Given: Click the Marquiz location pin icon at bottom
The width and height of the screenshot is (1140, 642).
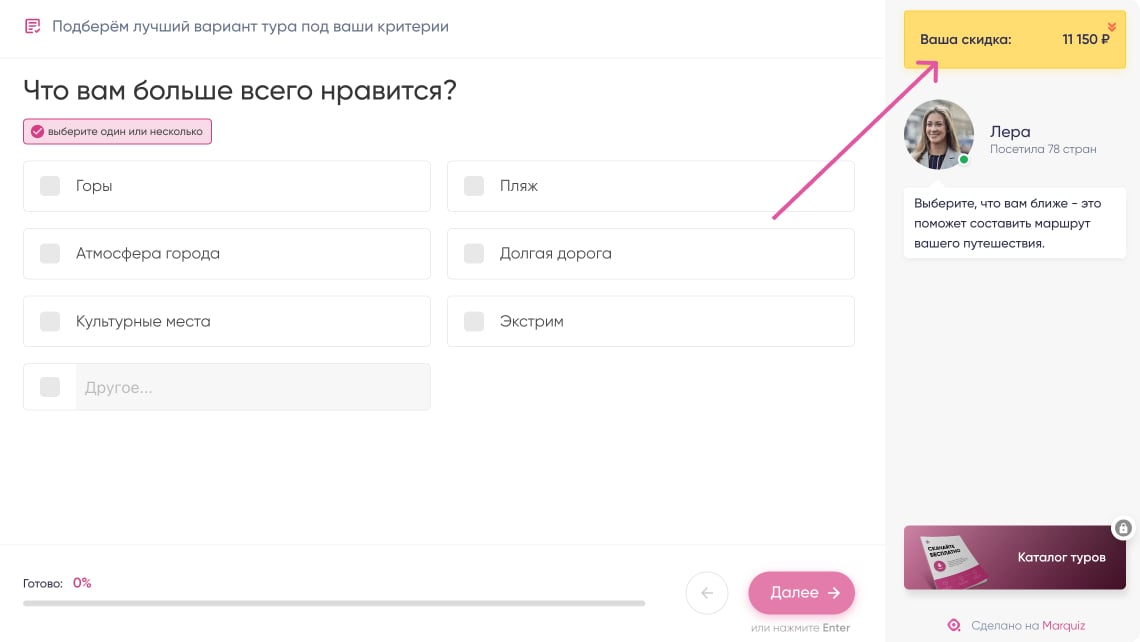Looking at the screenshot, I should tap(955, 624).
